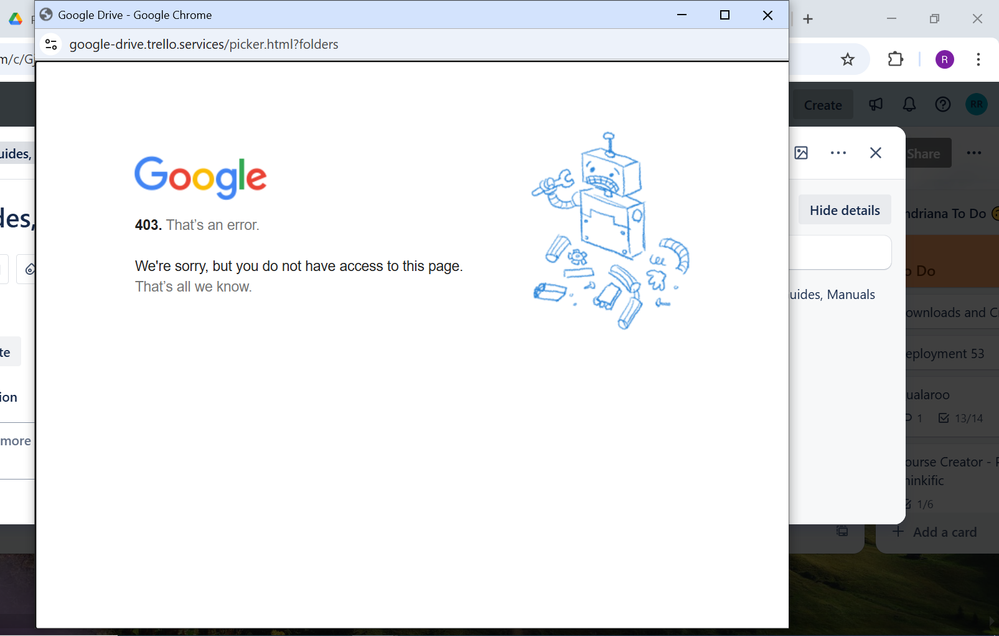Click the popup URL google-drive.trello.services address

(203, 44)
